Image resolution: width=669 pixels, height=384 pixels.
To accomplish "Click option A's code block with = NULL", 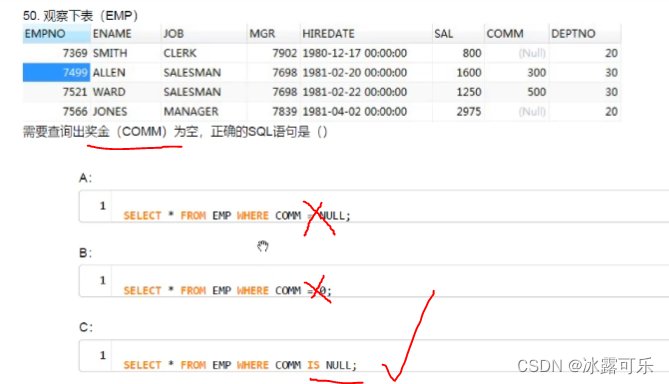I will pos(374,207).
